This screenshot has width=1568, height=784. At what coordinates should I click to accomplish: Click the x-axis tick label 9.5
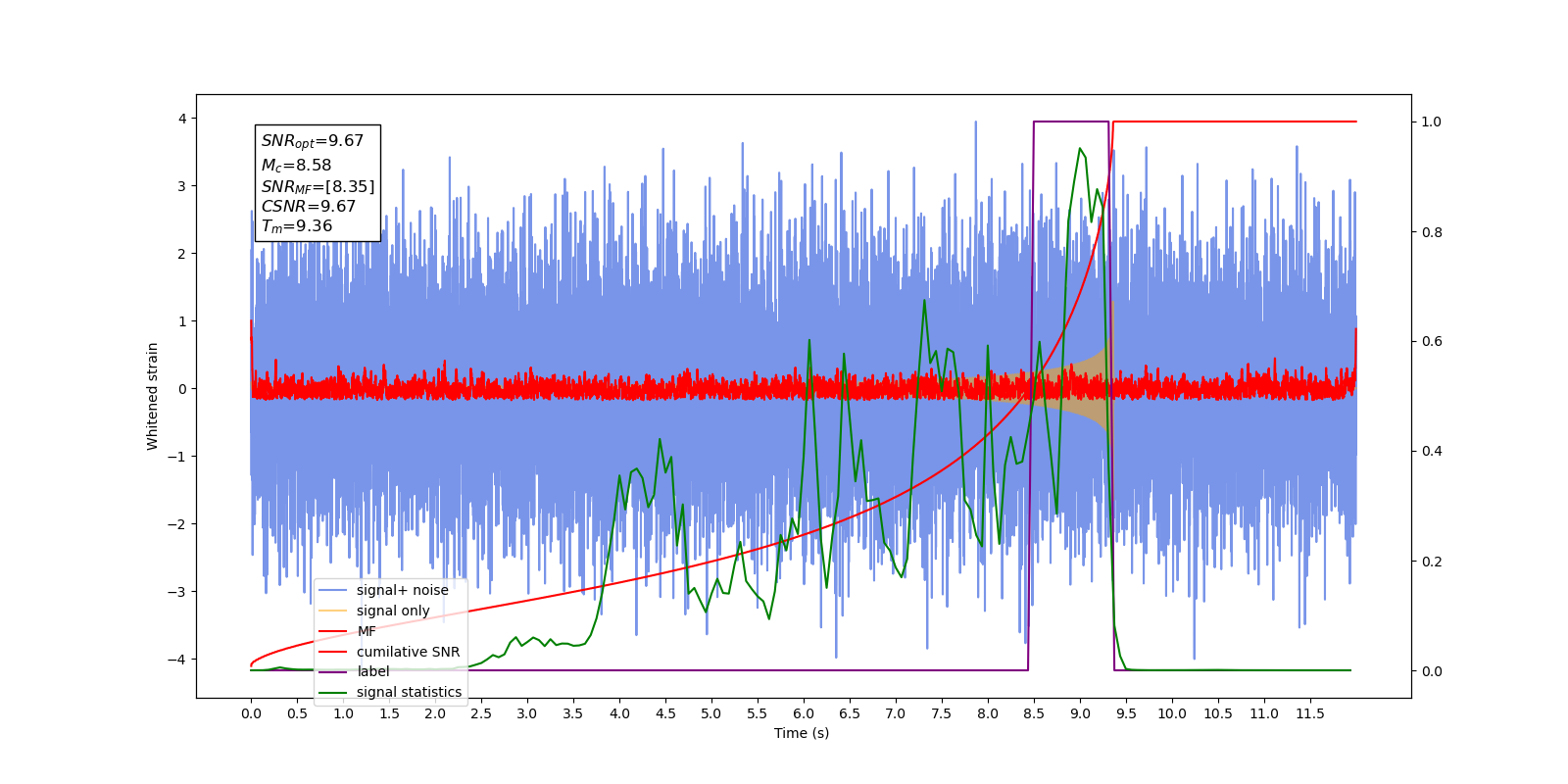coord(1126,713)
